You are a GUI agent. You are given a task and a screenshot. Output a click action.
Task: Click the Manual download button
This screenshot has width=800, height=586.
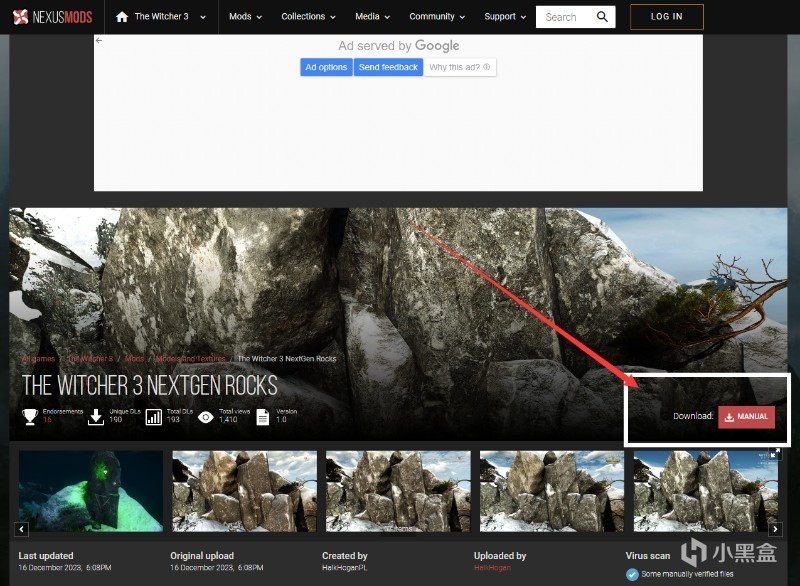pyautogui.click(x=746, y=417)
